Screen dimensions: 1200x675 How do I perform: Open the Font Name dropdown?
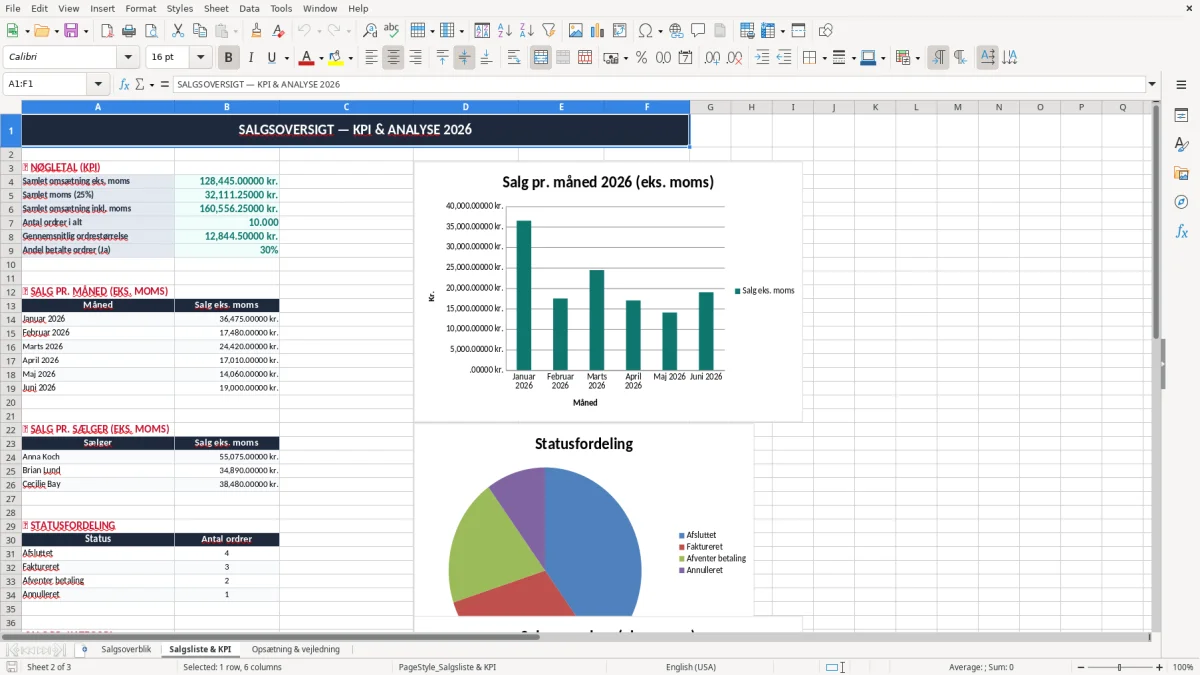128,58
